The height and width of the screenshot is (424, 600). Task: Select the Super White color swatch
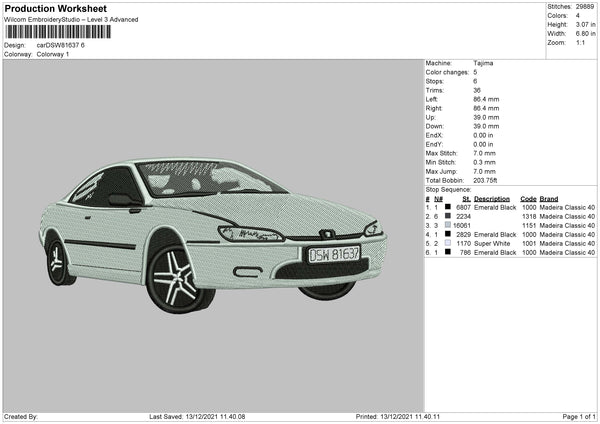(447, 243)
